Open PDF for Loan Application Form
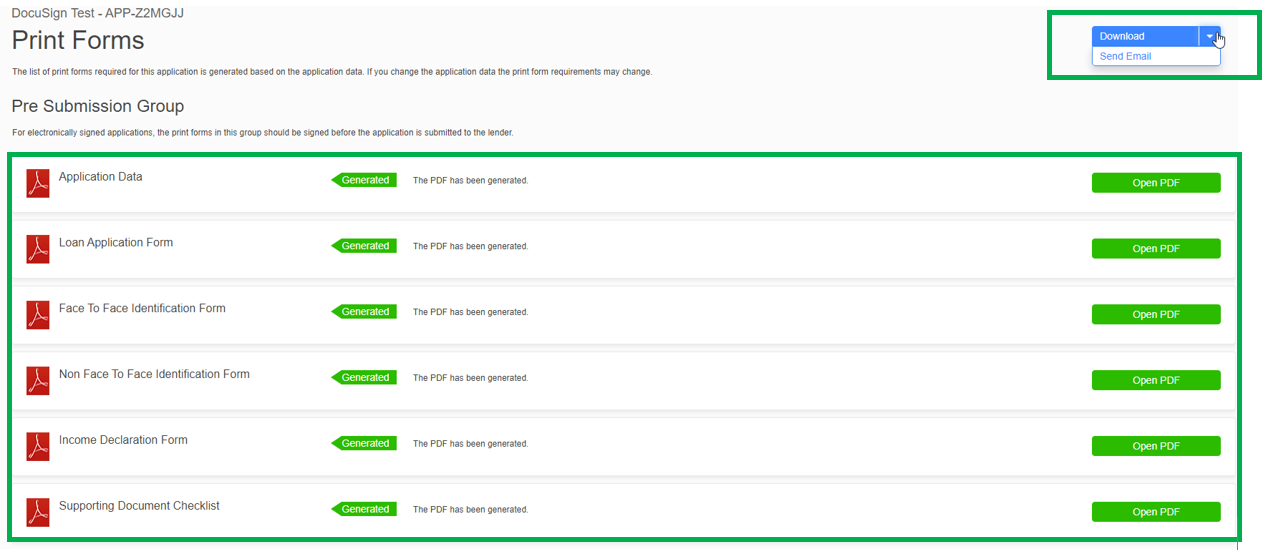The image size is (1268, 557). (x=1155, y=249)
